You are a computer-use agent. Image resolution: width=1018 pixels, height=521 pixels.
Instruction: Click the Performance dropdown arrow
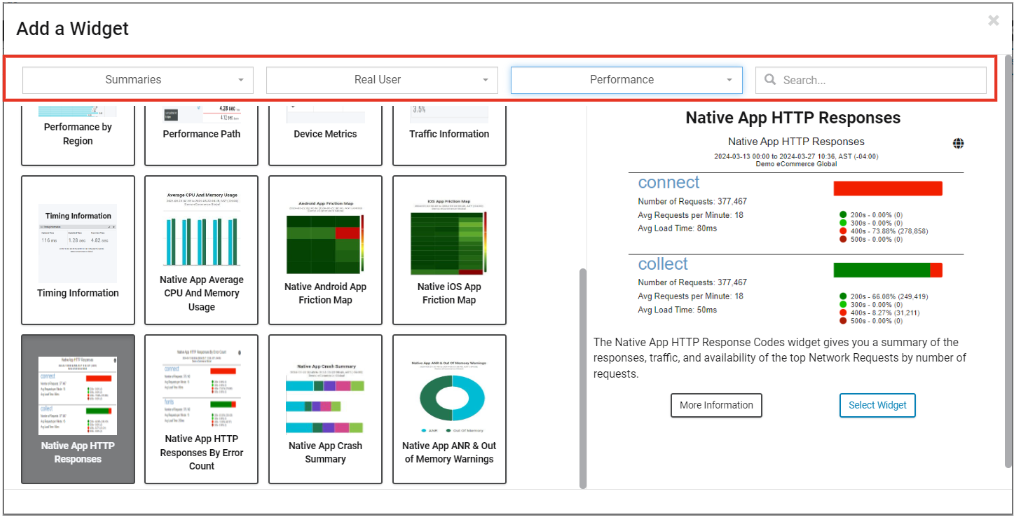[730, 81]
